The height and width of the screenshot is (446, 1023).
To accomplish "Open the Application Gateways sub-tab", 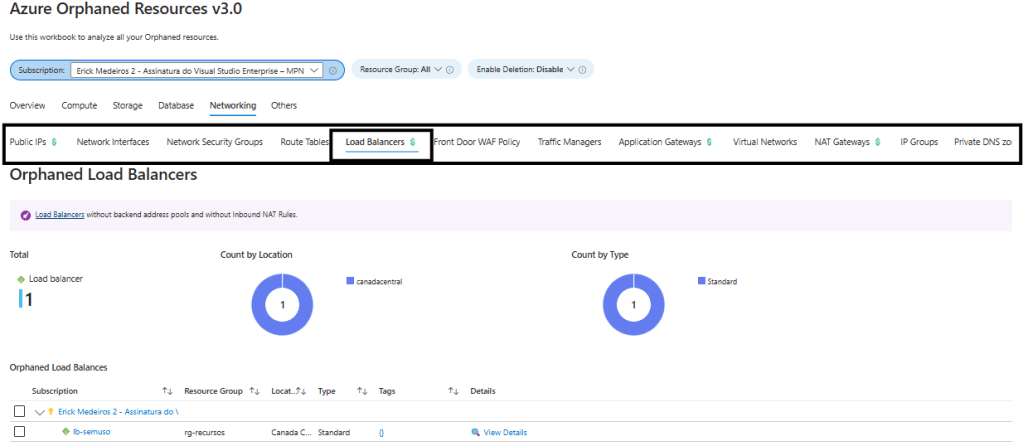I will pyautogui.click(x=660, y=142).
